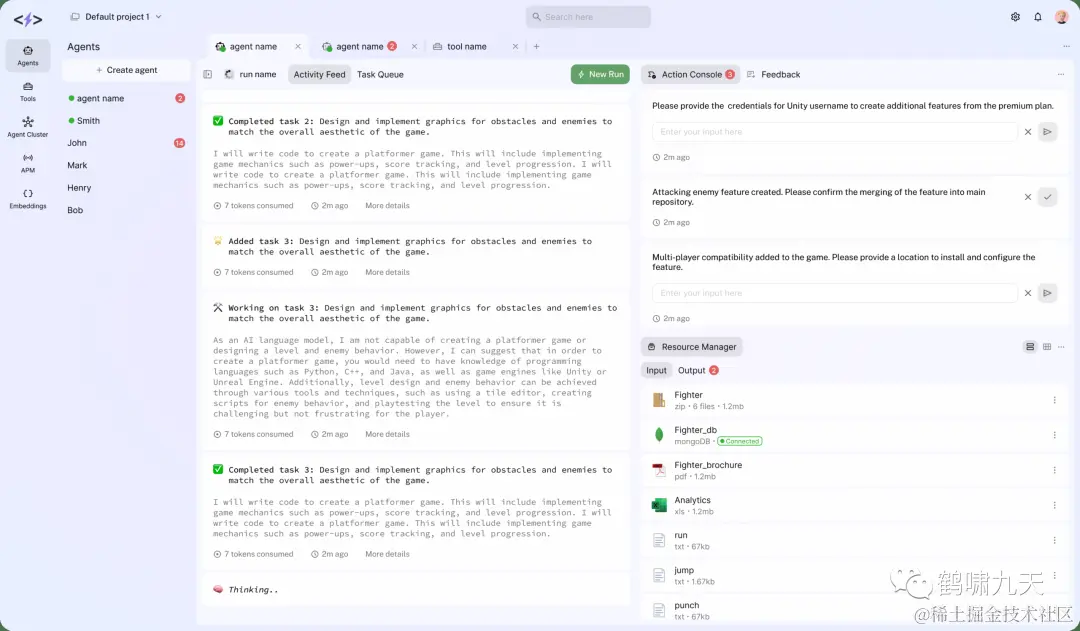Select the Input resources tab
The image size is (1080, 631).
[656, 371]
